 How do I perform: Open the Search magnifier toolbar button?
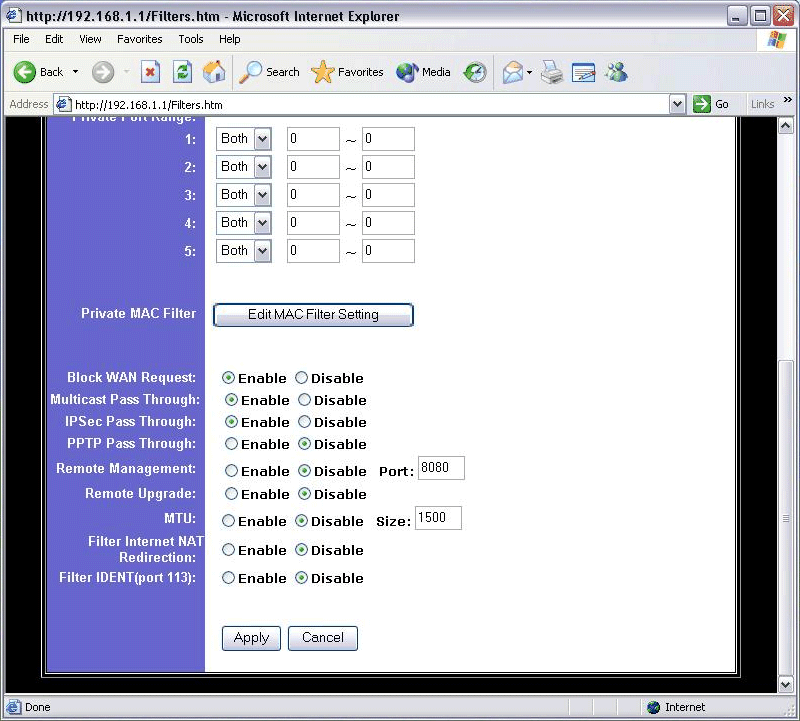point(269,72)
